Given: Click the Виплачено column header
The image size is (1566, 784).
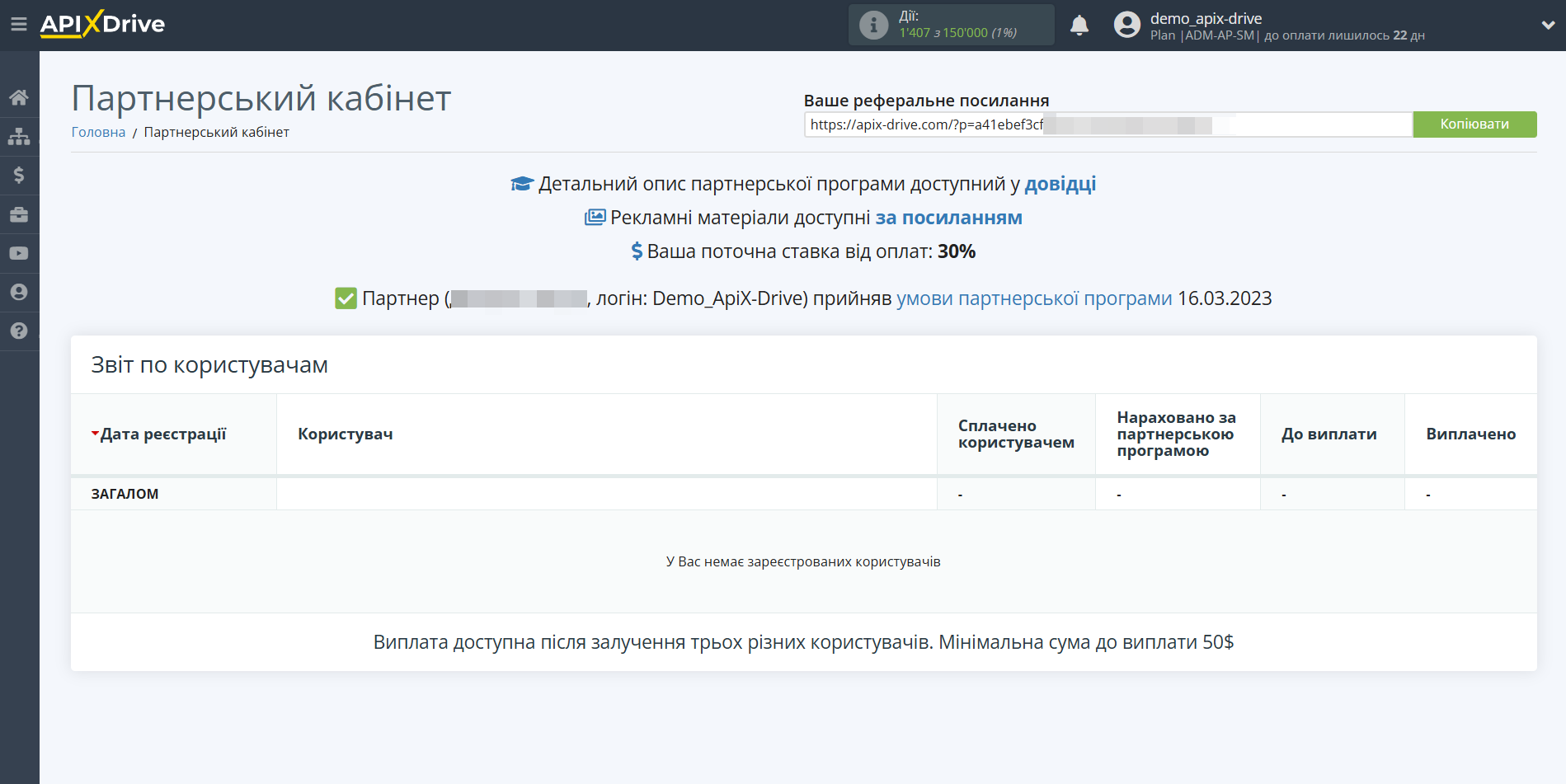Looking at the screenshot, I should [1470, 434].
